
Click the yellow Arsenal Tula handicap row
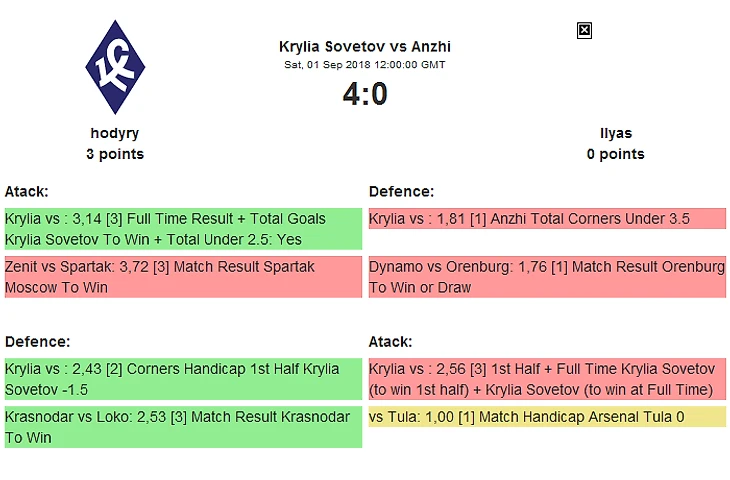click(x=547, y=417)
